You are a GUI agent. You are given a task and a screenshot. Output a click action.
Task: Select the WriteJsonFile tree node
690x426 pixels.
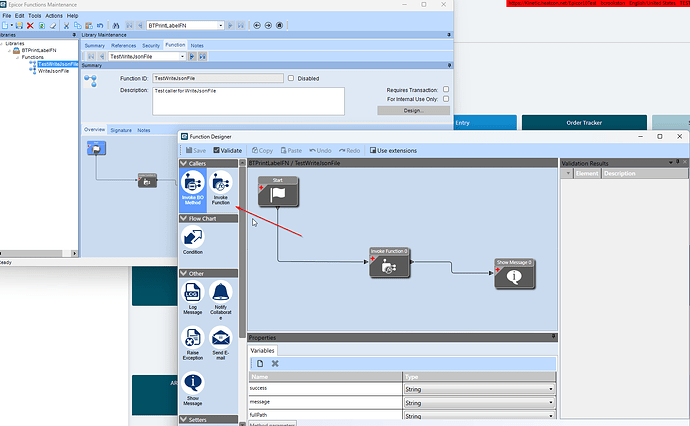click(x=53, y=71)
